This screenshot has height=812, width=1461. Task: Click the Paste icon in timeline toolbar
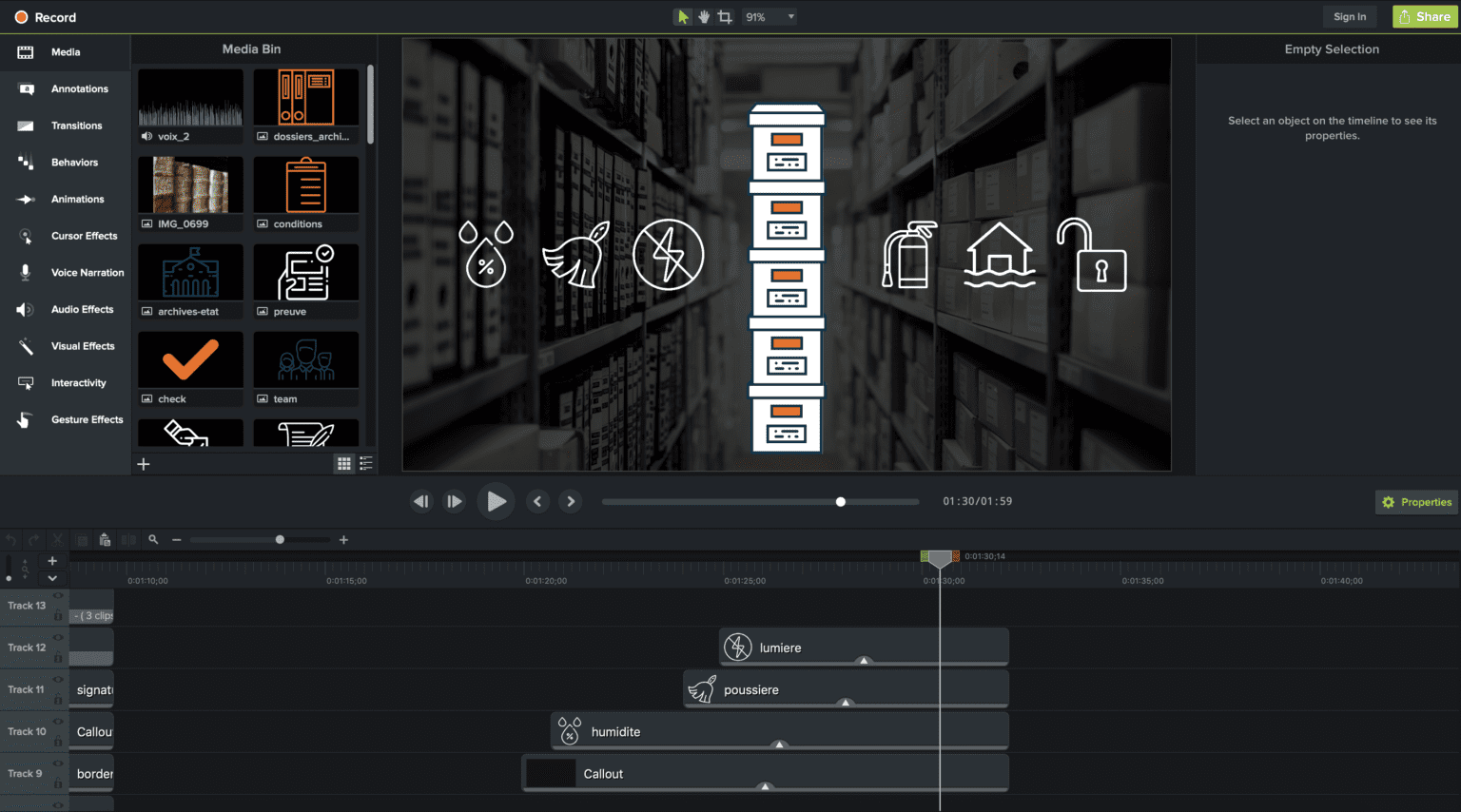pos(105,539)
